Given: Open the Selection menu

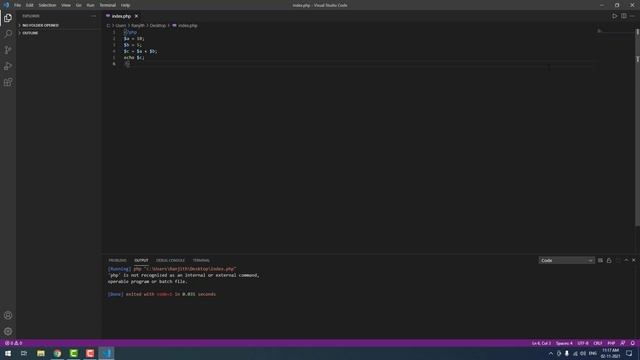Looking at the screenshot, I should point(47,5).
